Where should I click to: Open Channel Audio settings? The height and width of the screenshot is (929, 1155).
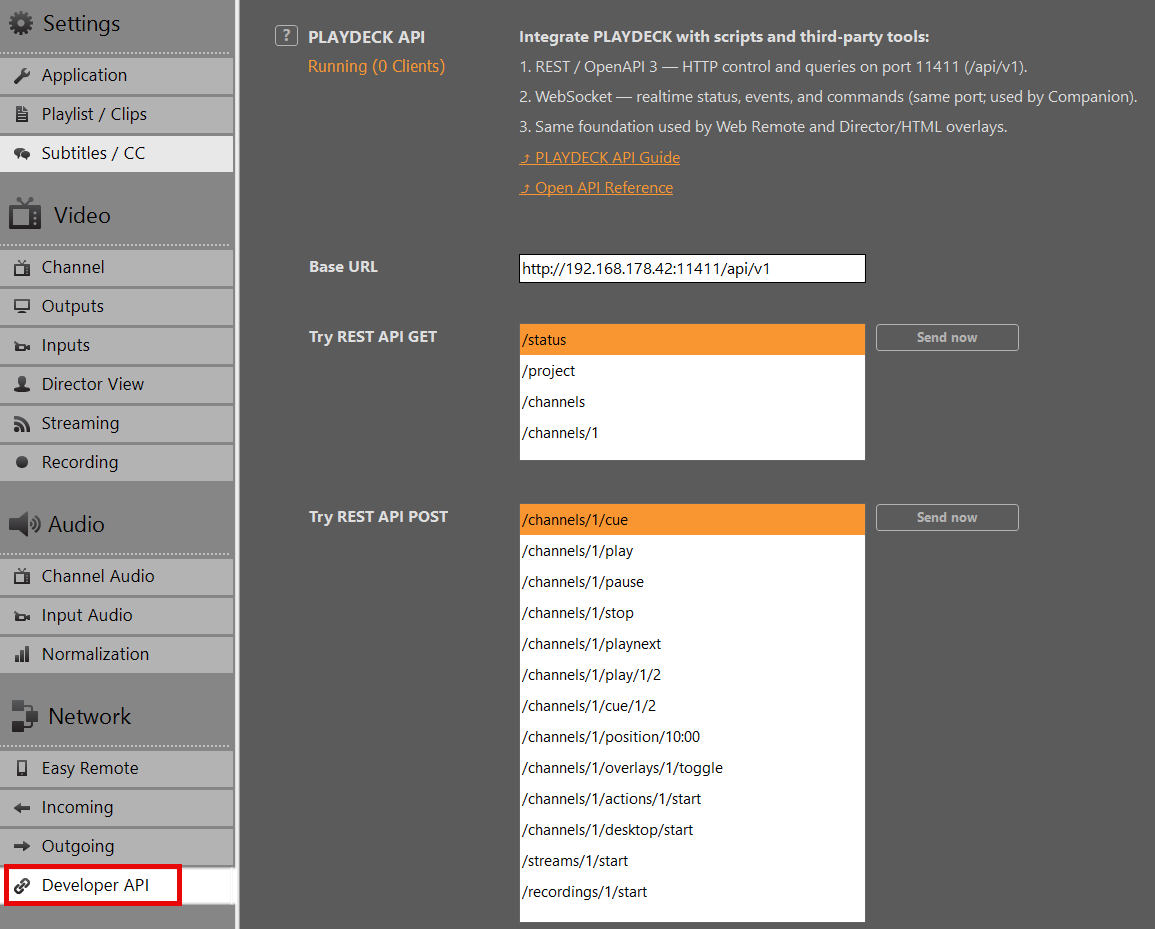(x=116, y=576)
